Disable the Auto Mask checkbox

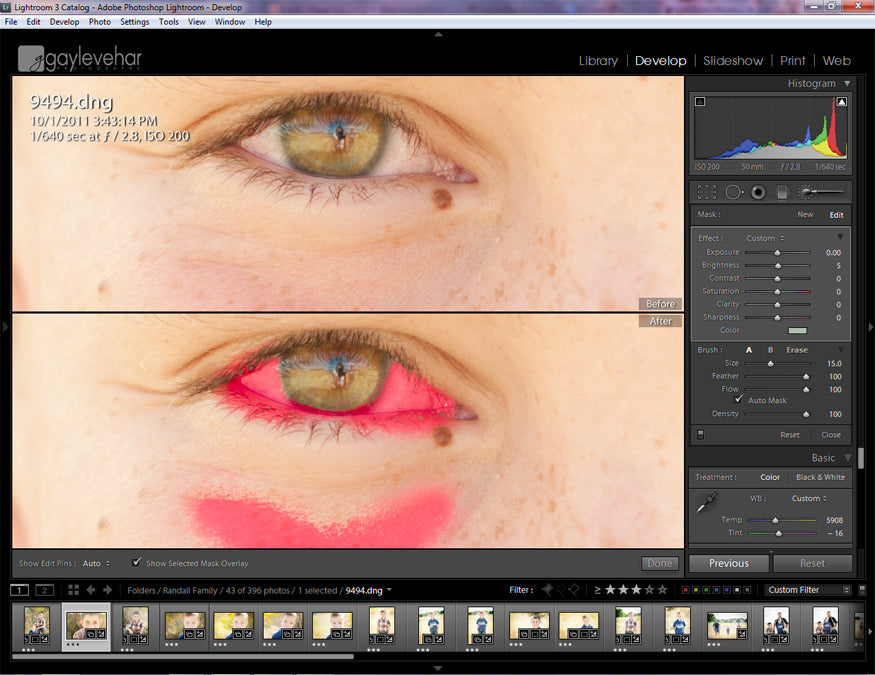tap(739, 400)
